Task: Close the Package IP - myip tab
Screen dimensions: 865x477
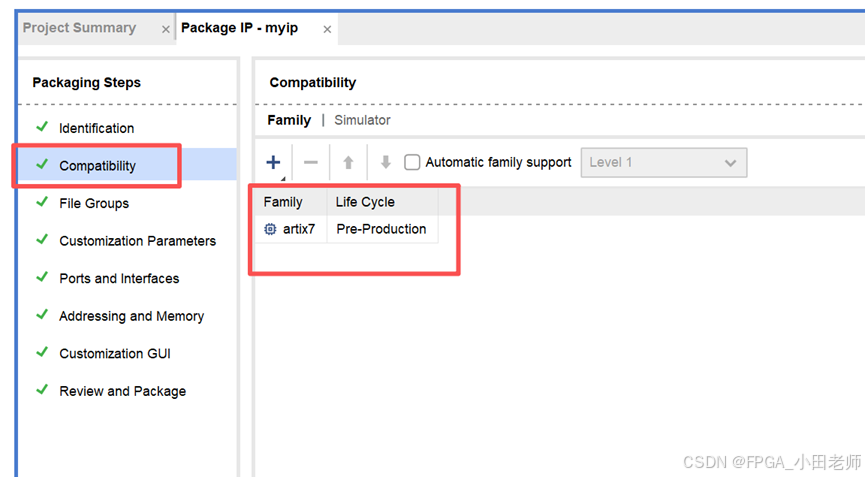Action: pos(327,29)
